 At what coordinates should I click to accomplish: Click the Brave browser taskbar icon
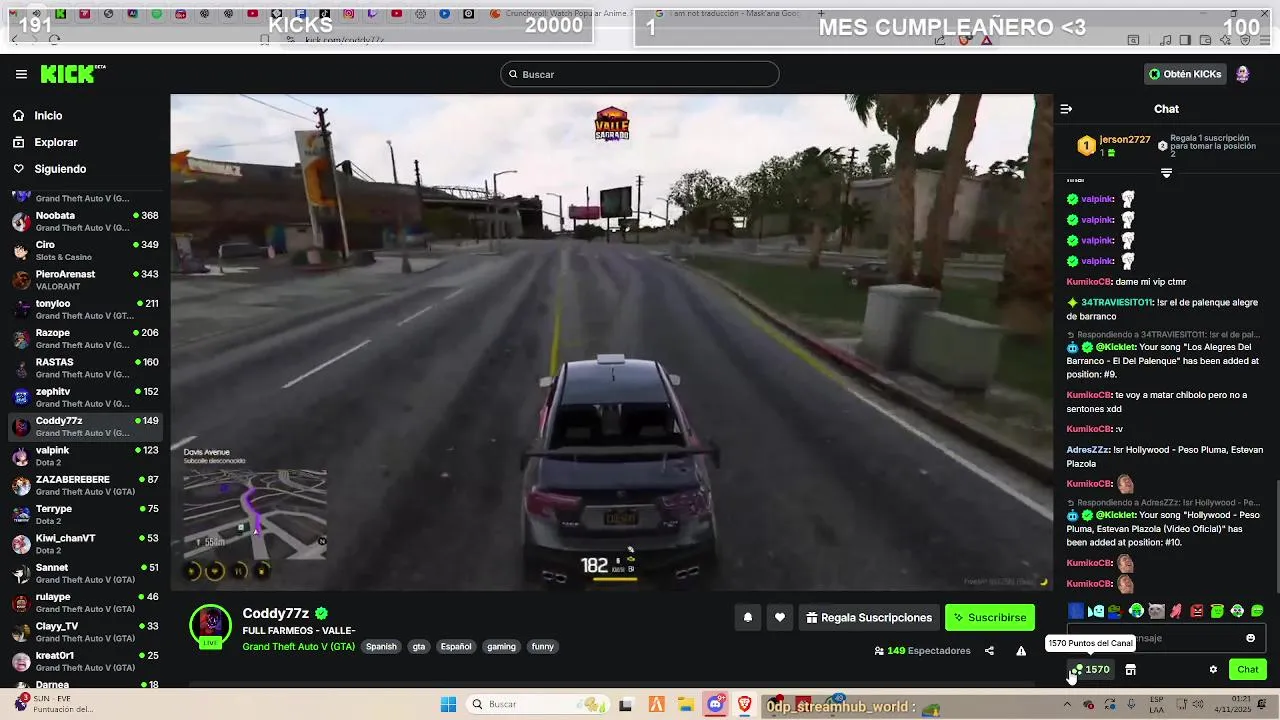pos(745,704)
